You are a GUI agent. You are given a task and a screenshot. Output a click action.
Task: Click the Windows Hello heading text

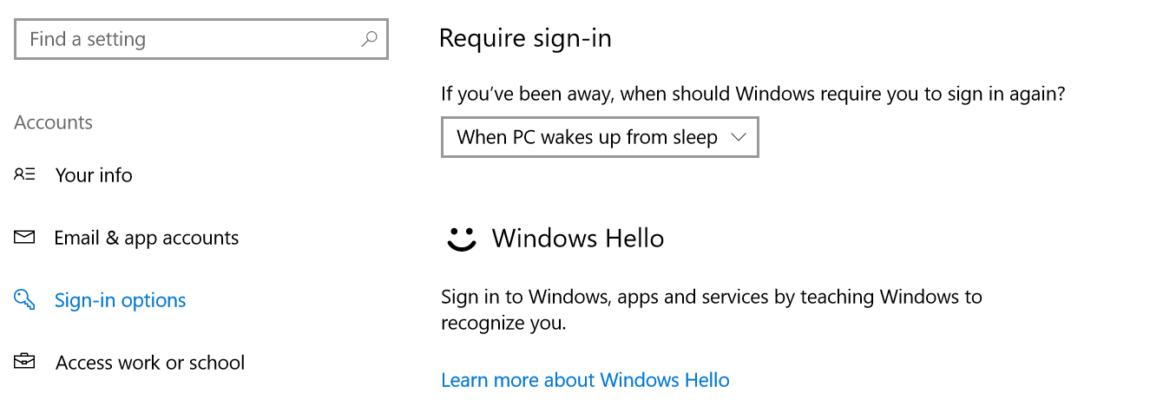(x=578, y=238)
